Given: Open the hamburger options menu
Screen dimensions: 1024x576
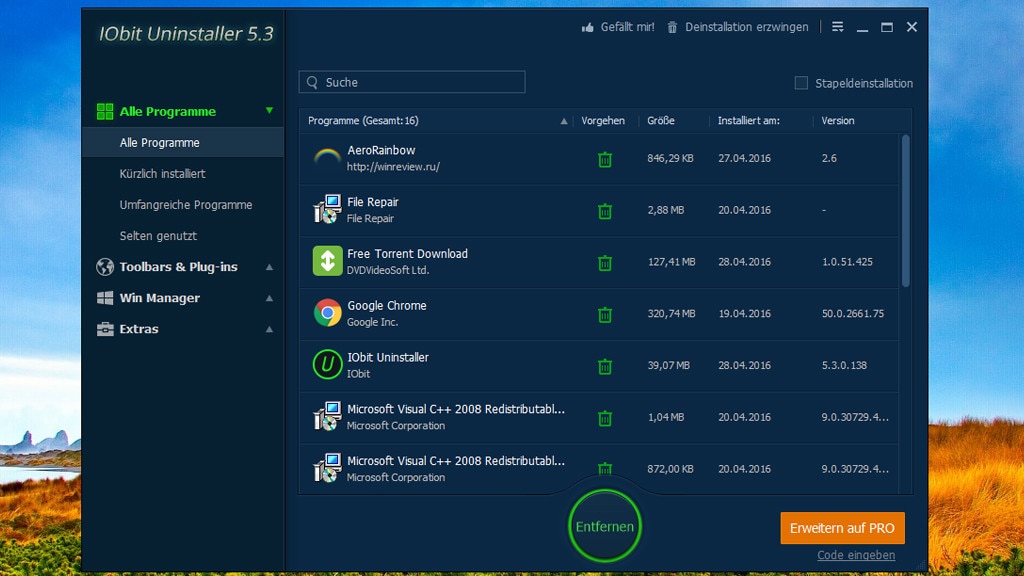Looking at the screenshot, I should pyautogui.click(x=838, y=27).
